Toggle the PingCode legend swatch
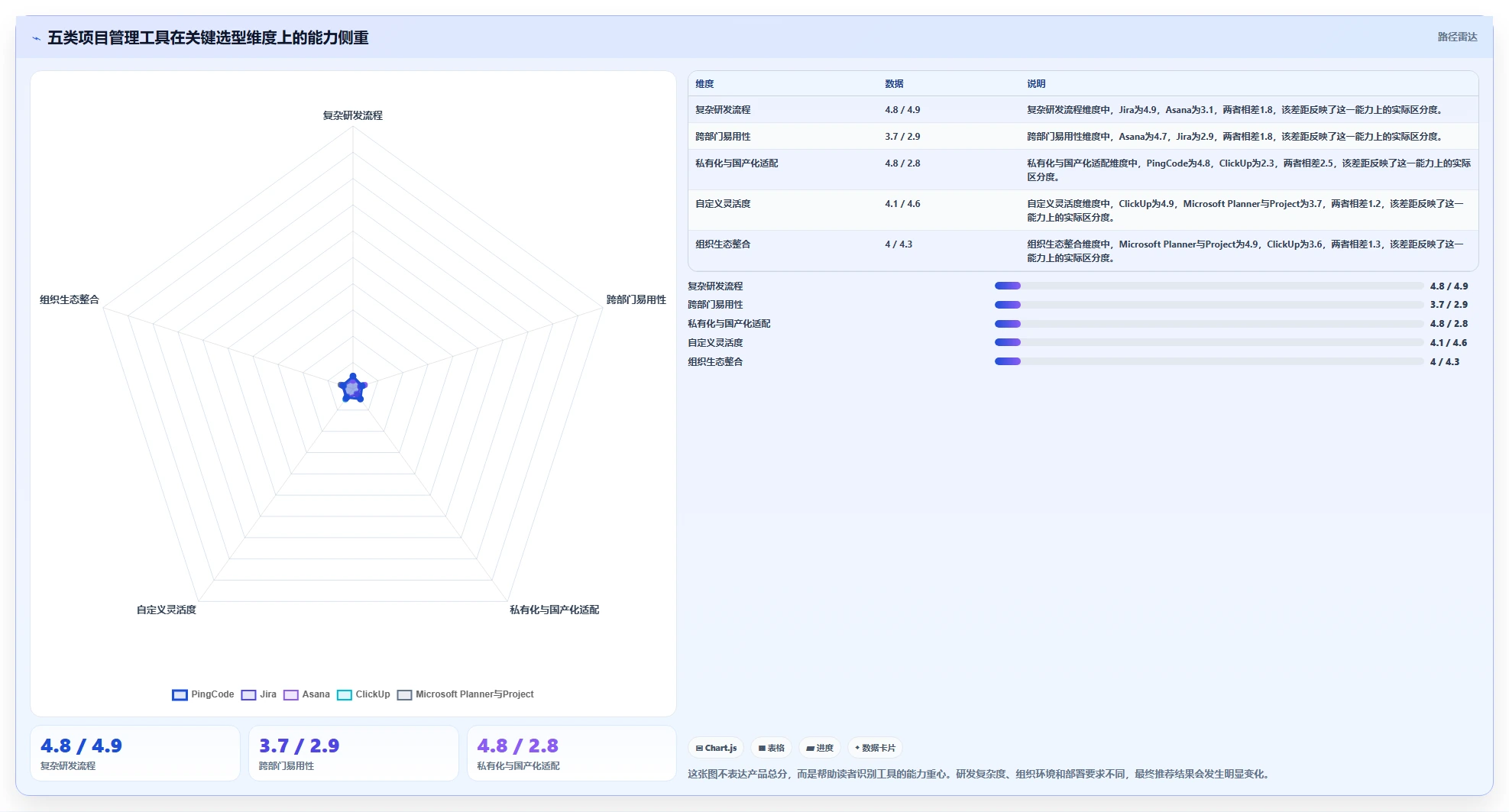The height and width of the screenshot is (812, 1509). point(180,694)
